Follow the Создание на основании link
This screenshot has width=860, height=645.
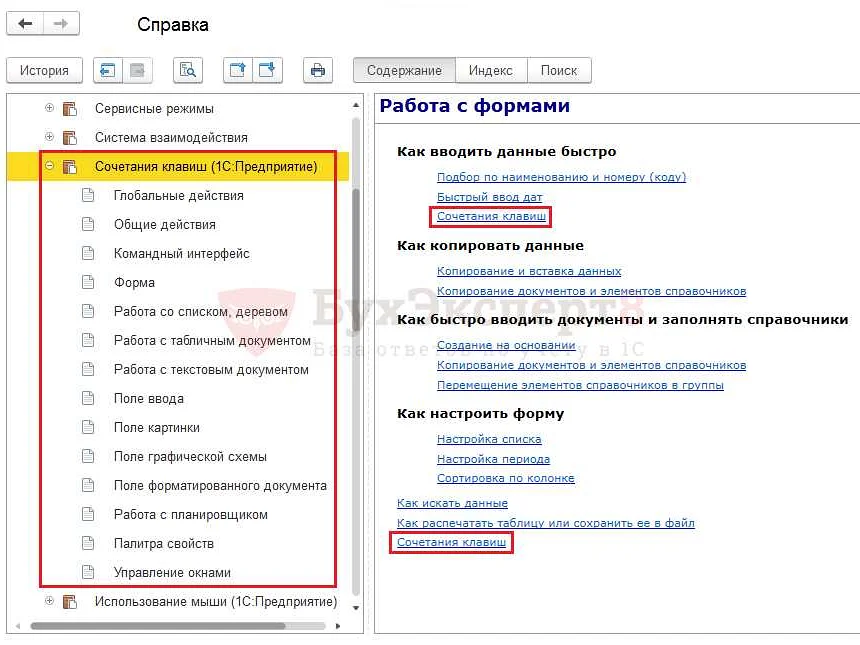coord(506,346)
